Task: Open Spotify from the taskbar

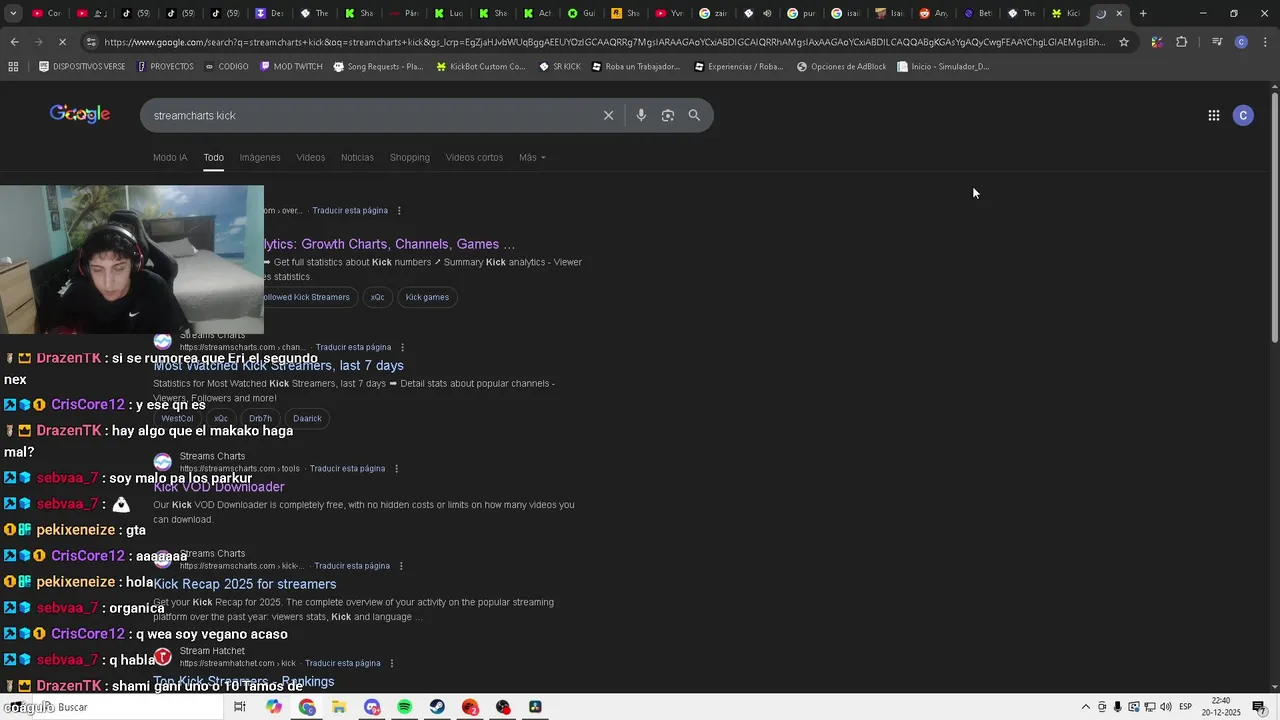Action: click(x=404, y=707)
